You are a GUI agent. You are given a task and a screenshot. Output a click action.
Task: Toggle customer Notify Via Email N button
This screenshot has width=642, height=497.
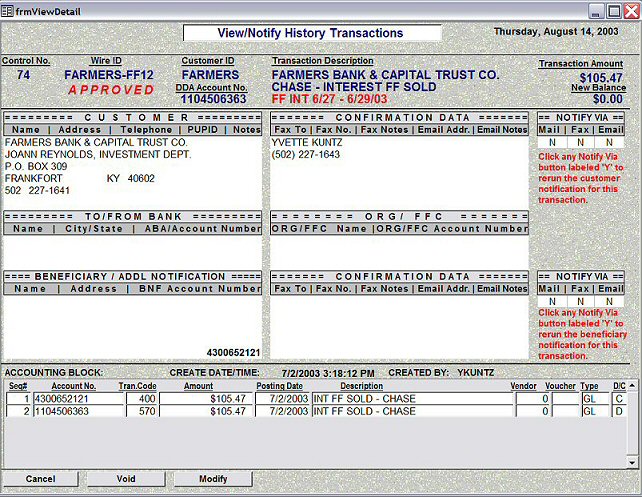609,142
